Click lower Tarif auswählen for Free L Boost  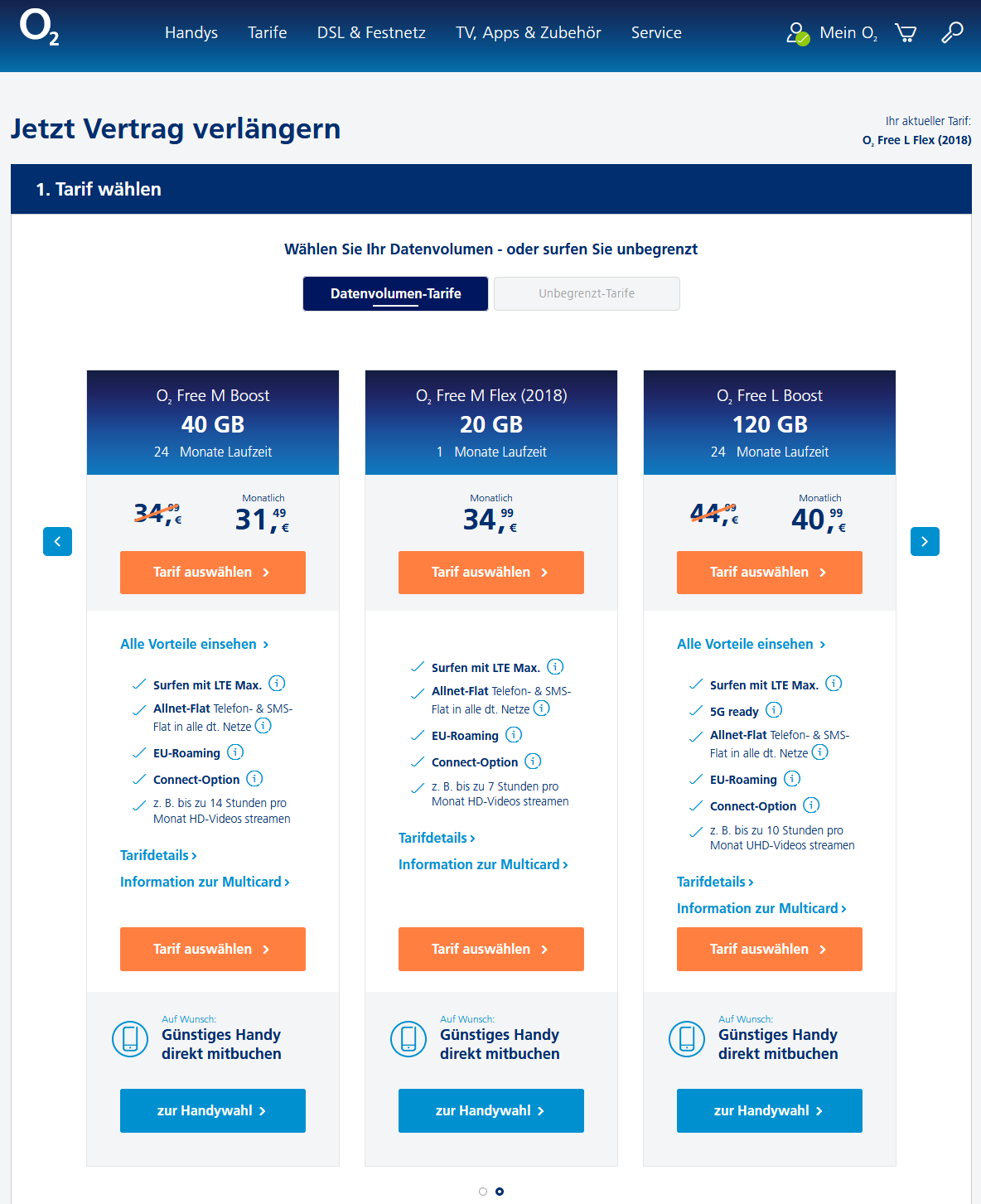(x=770, y=949)
